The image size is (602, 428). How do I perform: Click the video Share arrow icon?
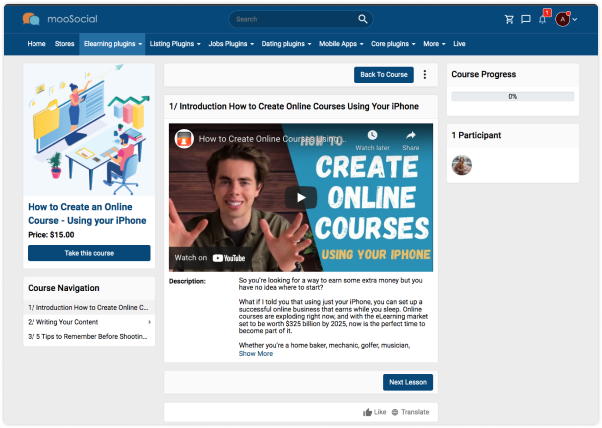[411, 135]
